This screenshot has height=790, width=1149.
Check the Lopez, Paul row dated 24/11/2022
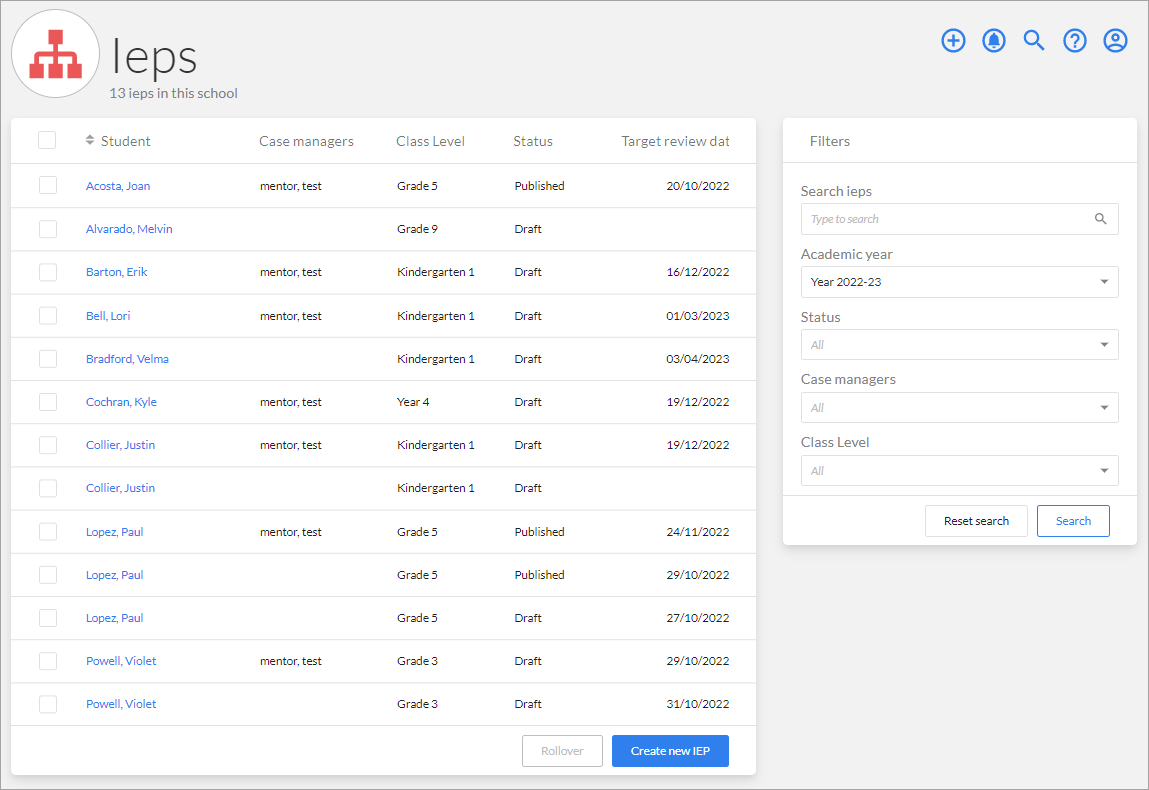click(x=48, y=532)
